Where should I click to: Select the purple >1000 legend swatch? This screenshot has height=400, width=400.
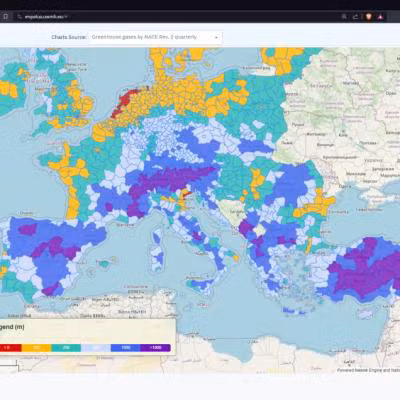pos(155,348)
